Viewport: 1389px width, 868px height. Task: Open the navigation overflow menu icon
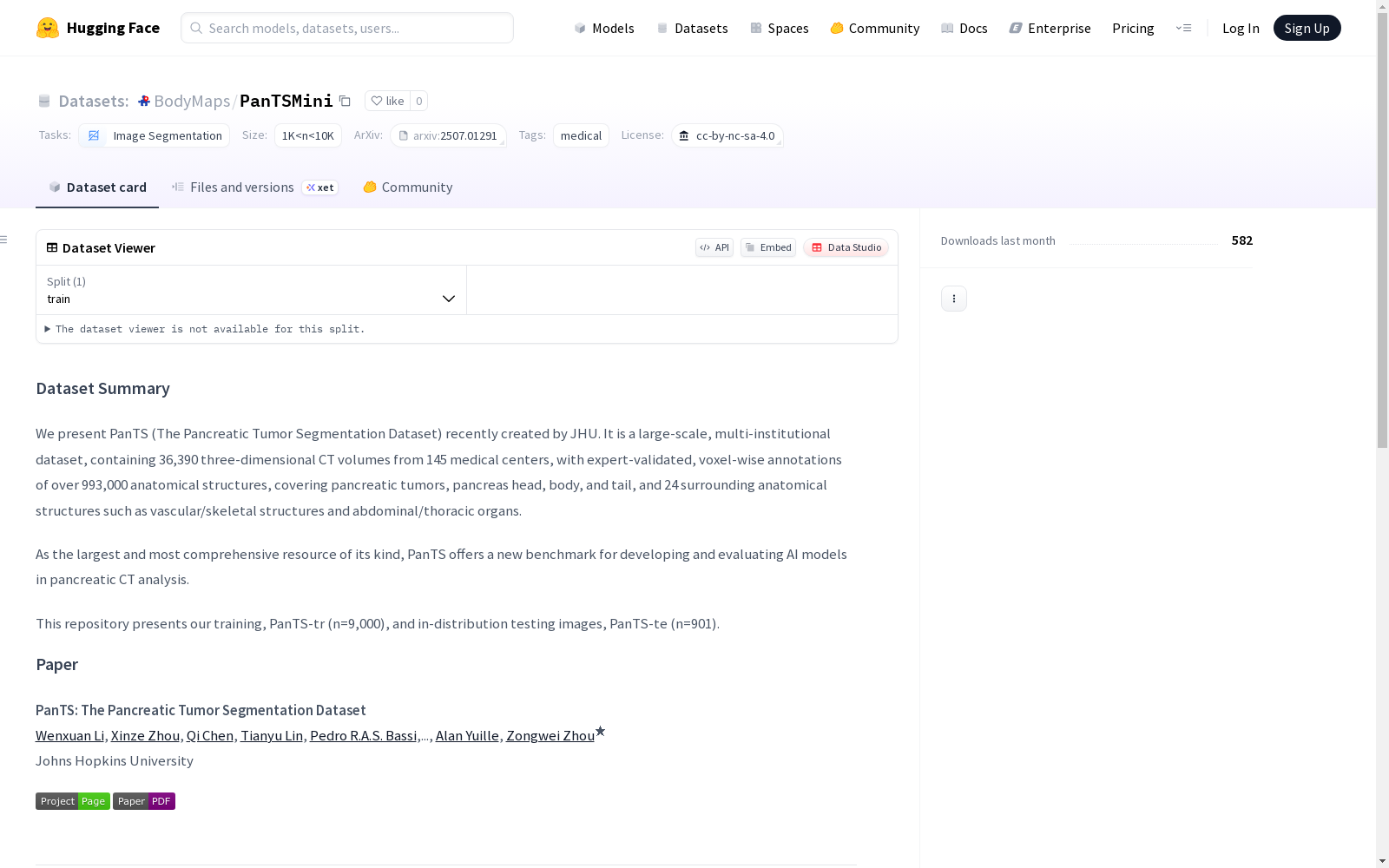(1183, 28)
